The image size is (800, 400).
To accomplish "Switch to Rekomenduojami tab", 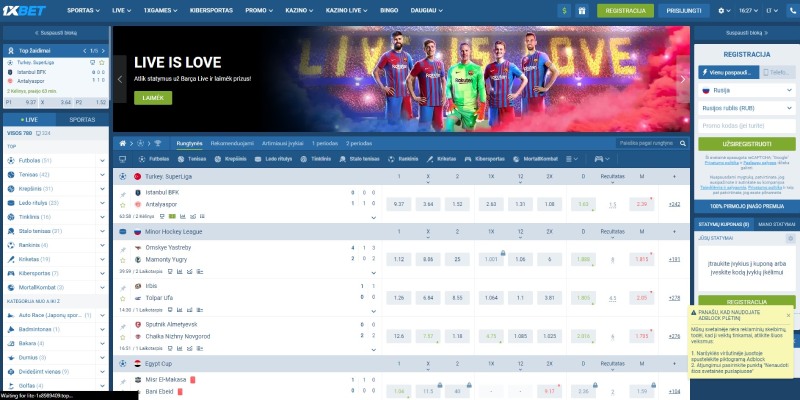I will pyautogui.click(x=232, y=143).
